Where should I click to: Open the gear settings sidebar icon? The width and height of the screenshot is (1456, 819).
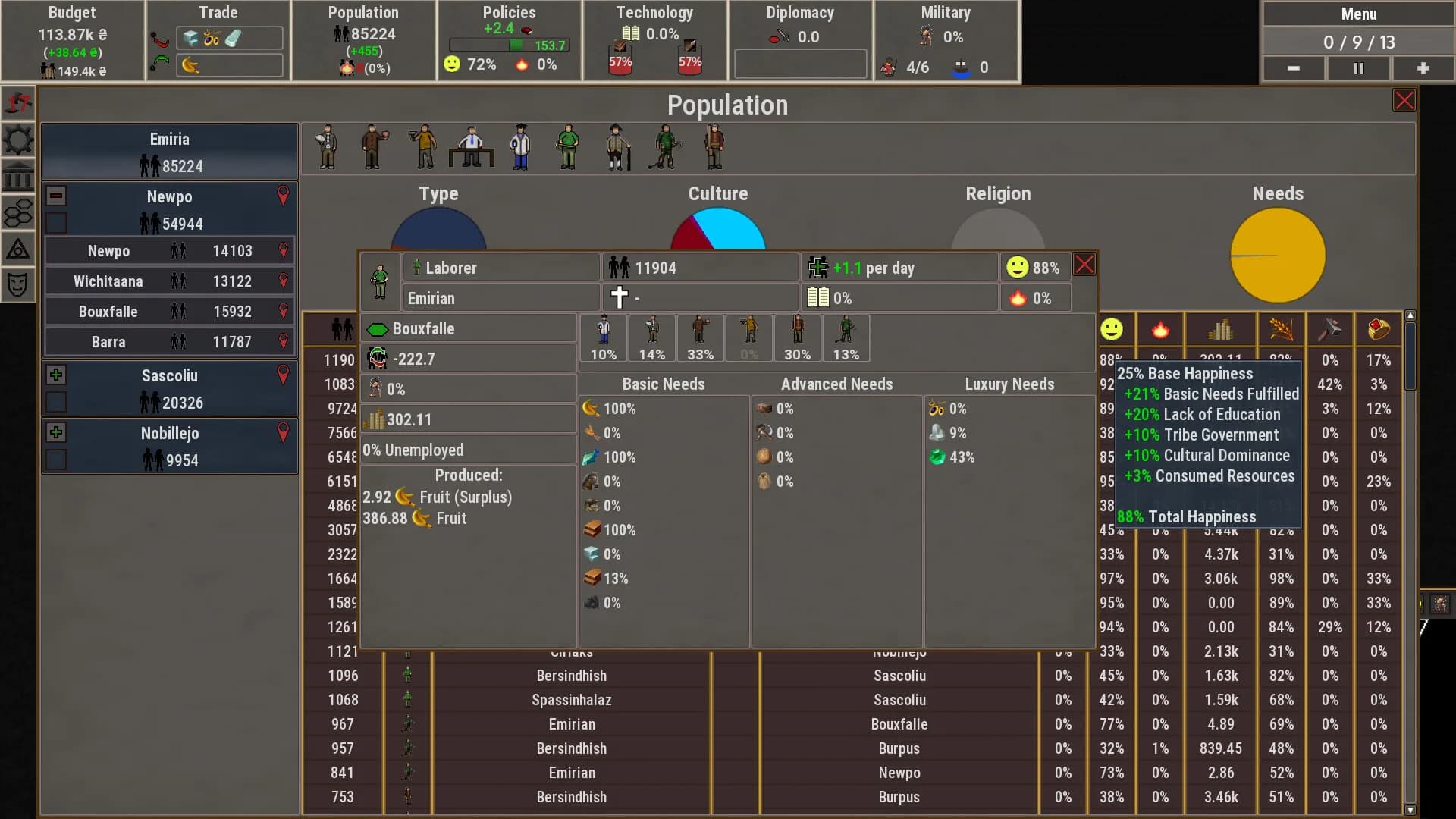pyautogui.click(x=18, y=140)
